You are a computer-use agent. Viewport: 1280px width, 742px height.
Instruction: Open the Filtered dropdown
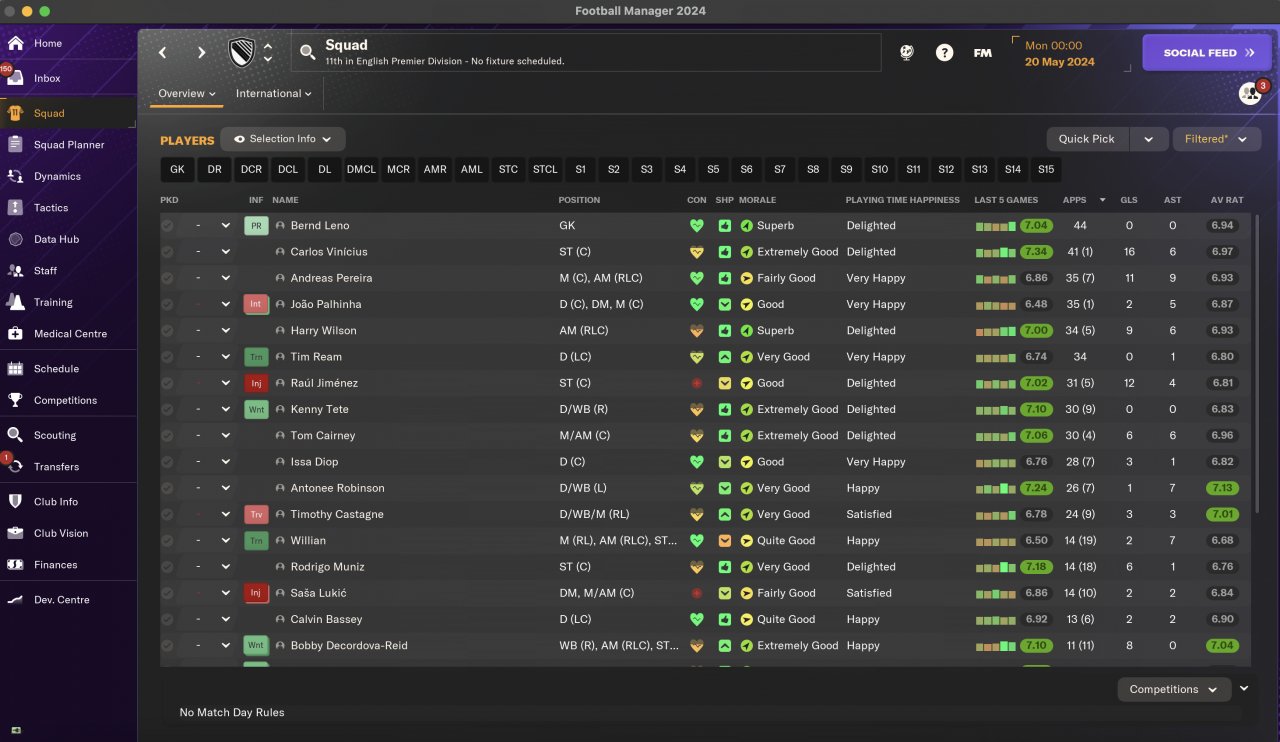tap(1216, 139)
